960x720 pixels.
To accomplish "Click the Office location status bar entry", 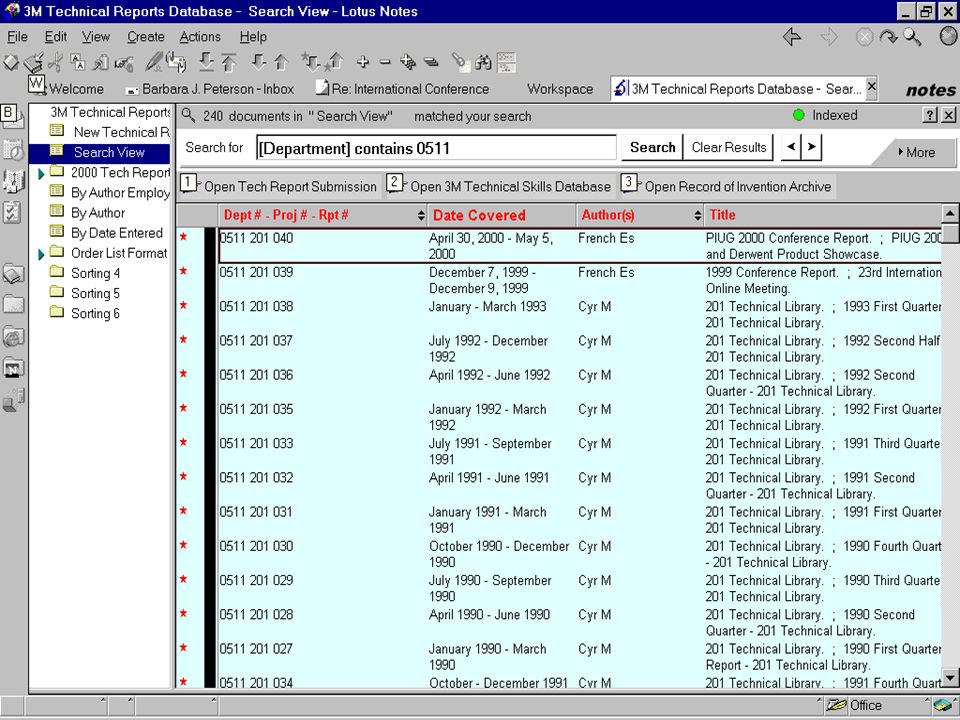I will coord(865,705).
